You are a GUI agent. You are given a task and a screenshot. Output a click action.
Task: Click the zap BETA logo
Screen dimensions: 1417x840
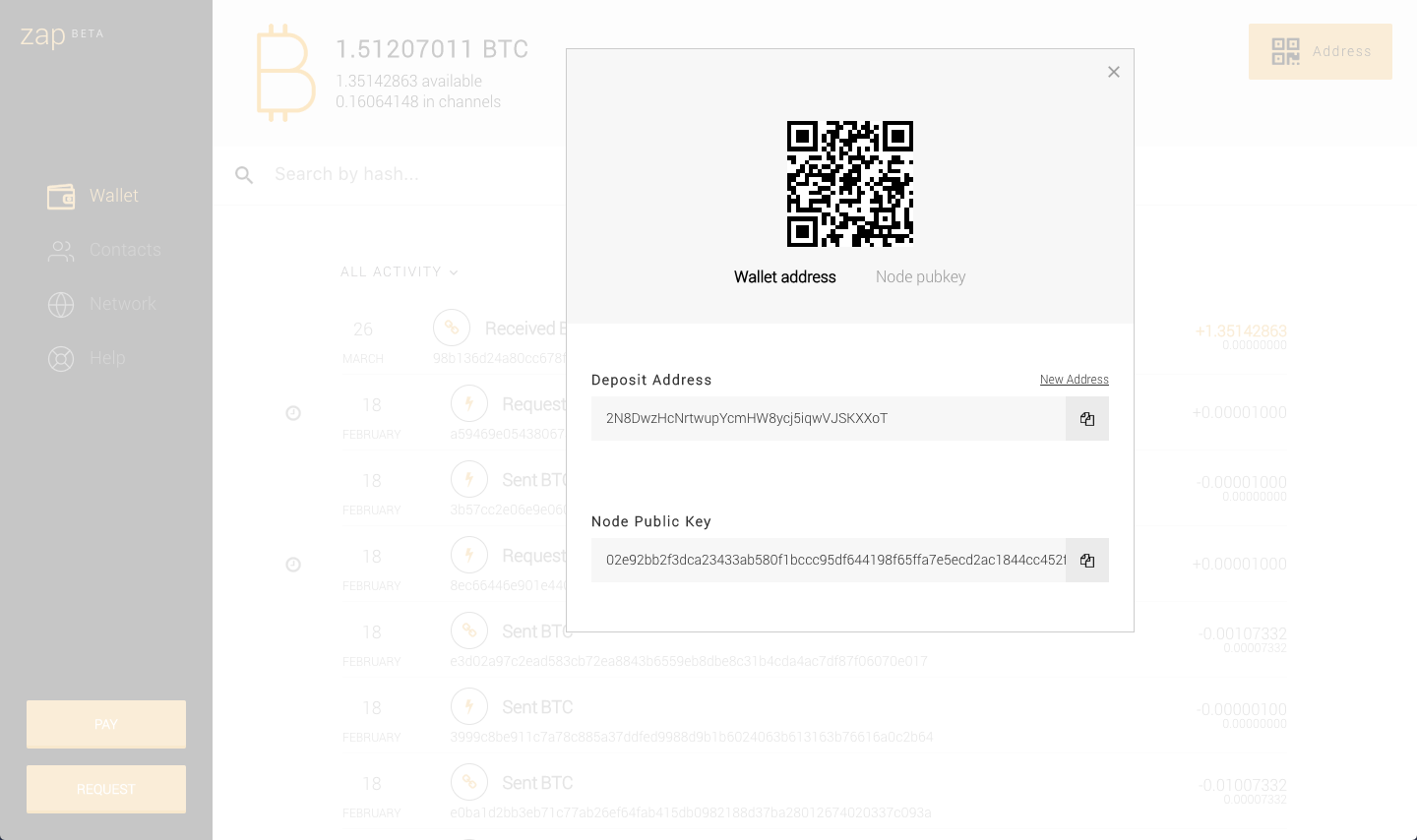62,36
